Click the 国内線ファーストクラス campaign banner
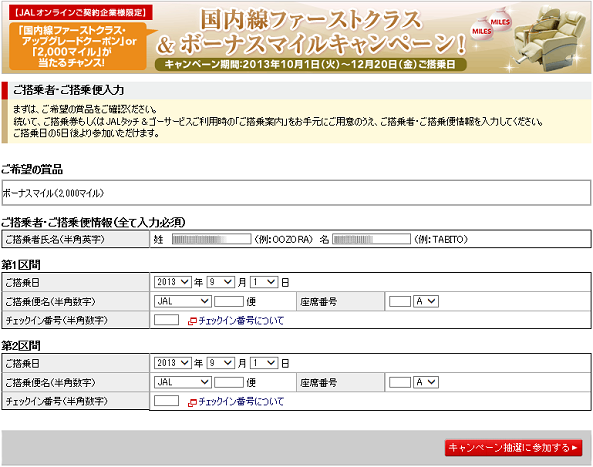The width and height of the screenshot is (593, 467). [x=296, y=38]
